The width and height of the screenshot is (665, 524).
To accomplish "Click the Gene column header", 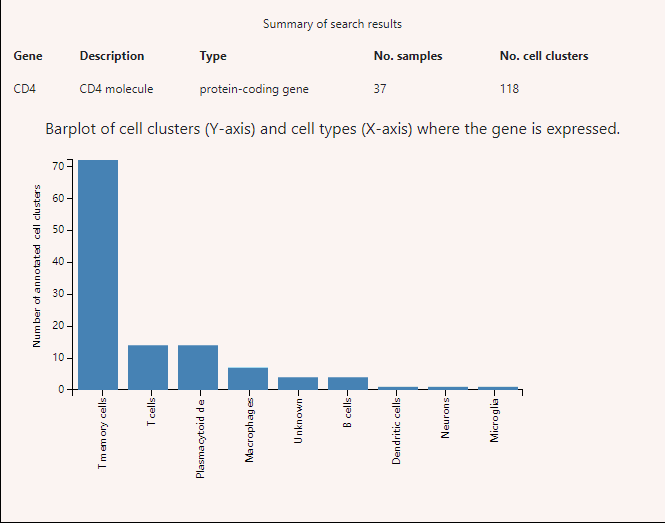I will coord(28,56).
